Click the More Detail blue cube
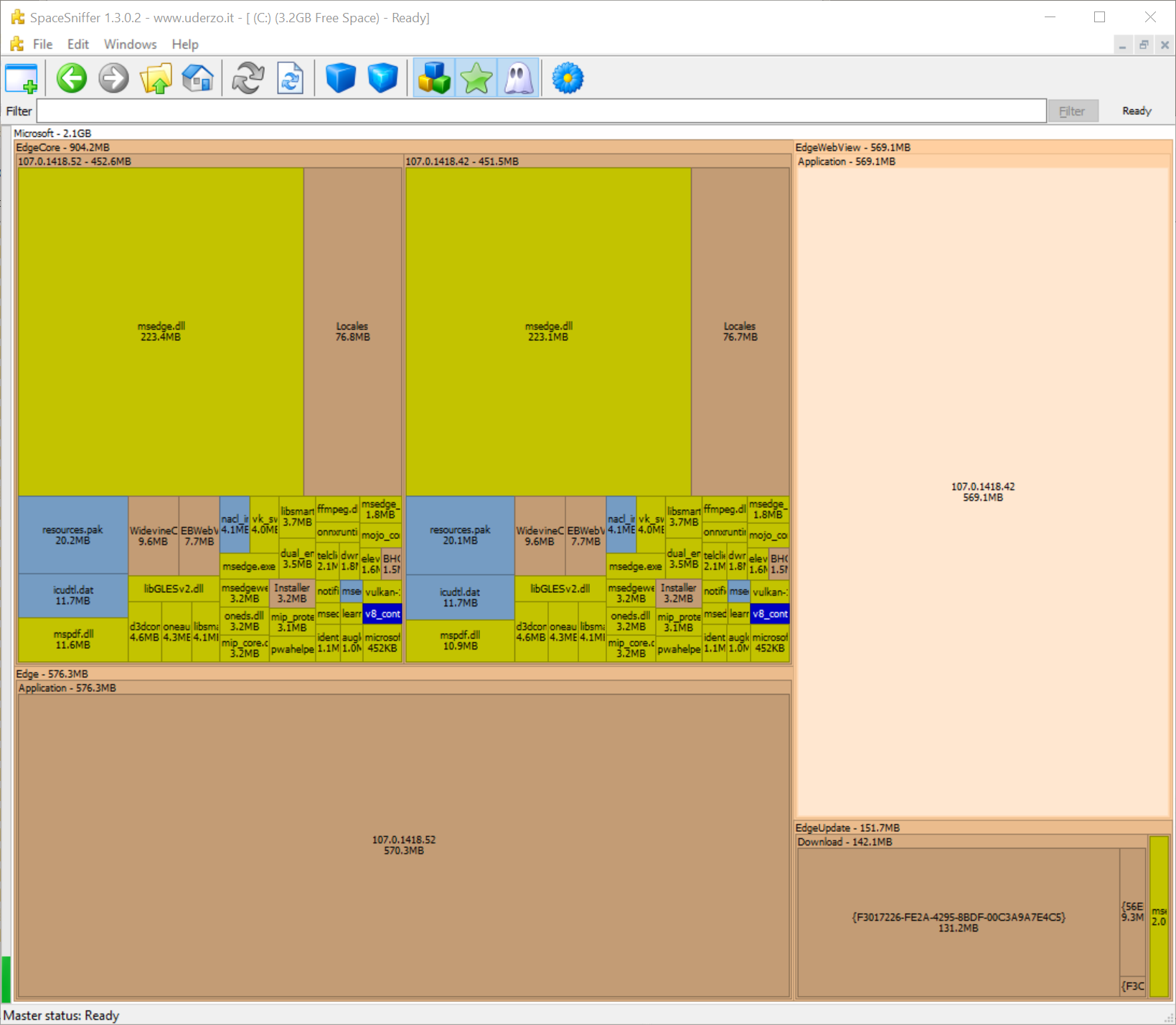The image size is (1176, 1025). point(383,78)
